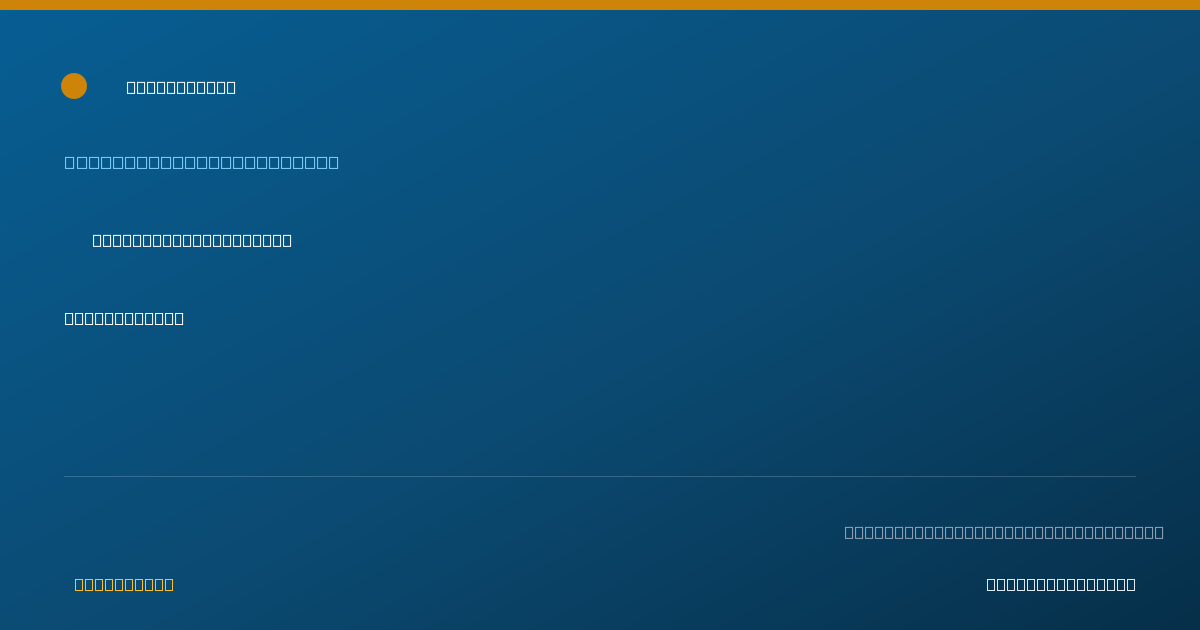Click the orange accent bar at top edge
The height and width of the screenshot is (630, 1200).
coord(600,5)
